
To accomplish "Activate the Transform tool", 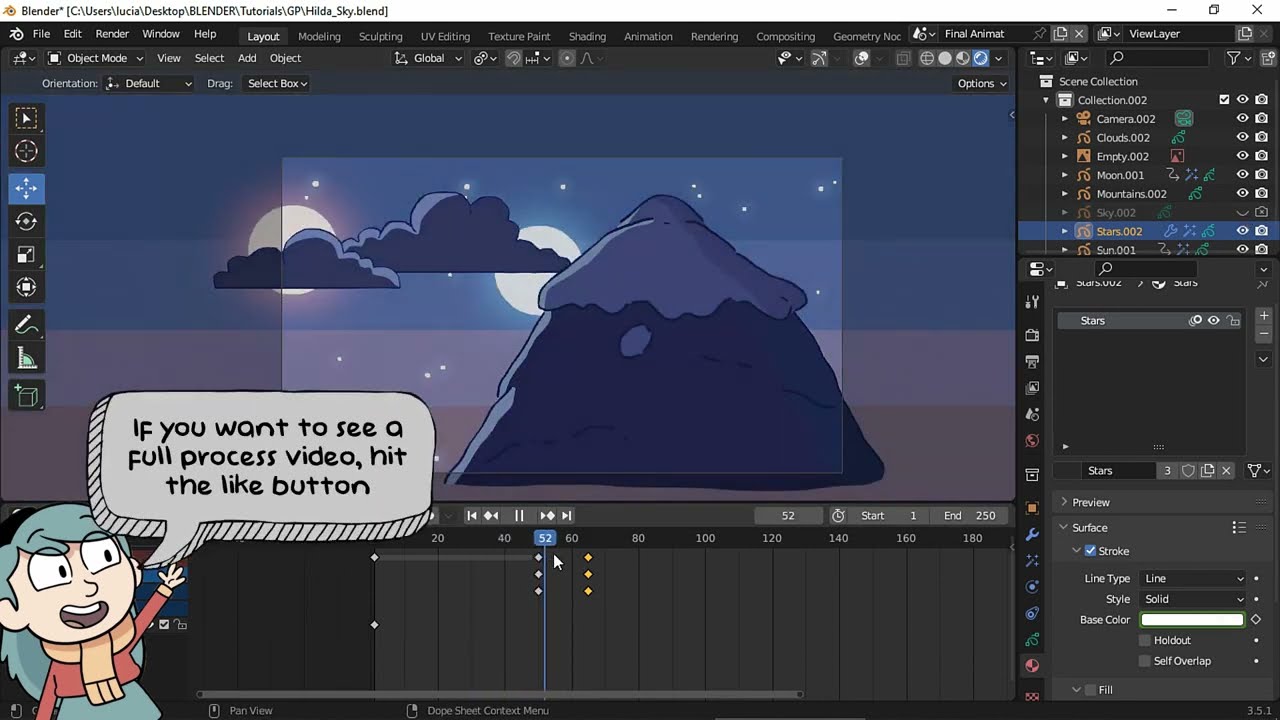I will pos(27,287).
